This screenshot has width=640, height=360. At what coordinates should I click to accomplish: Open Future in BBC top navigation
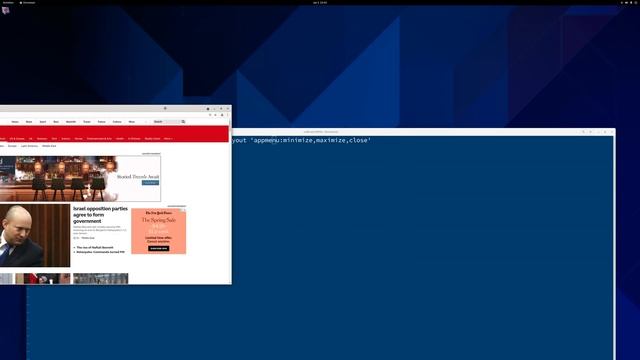pyautogui.click(x=102, y=122)
